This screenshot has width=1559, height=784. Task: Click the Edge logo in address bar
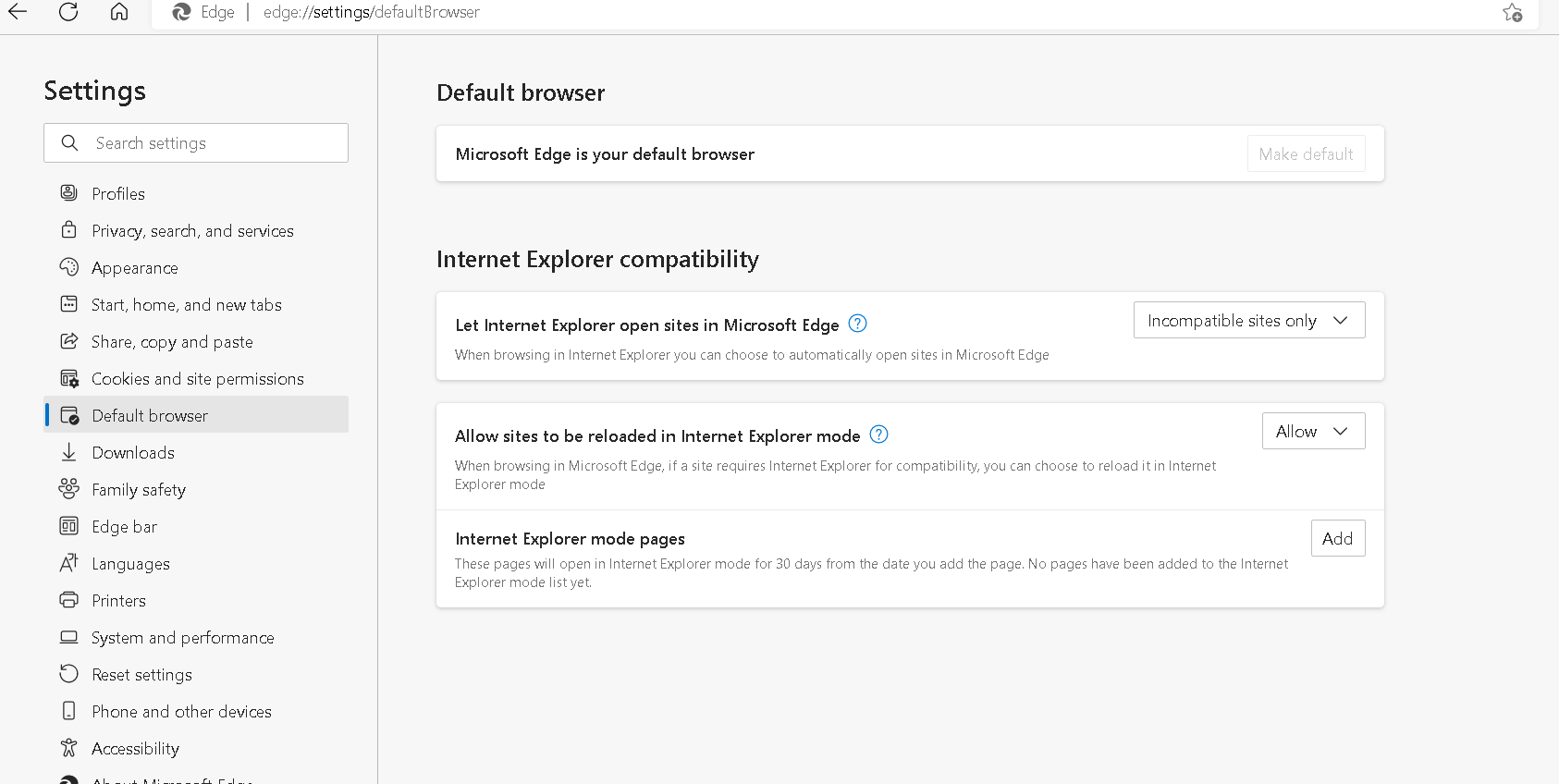(181, 12)
